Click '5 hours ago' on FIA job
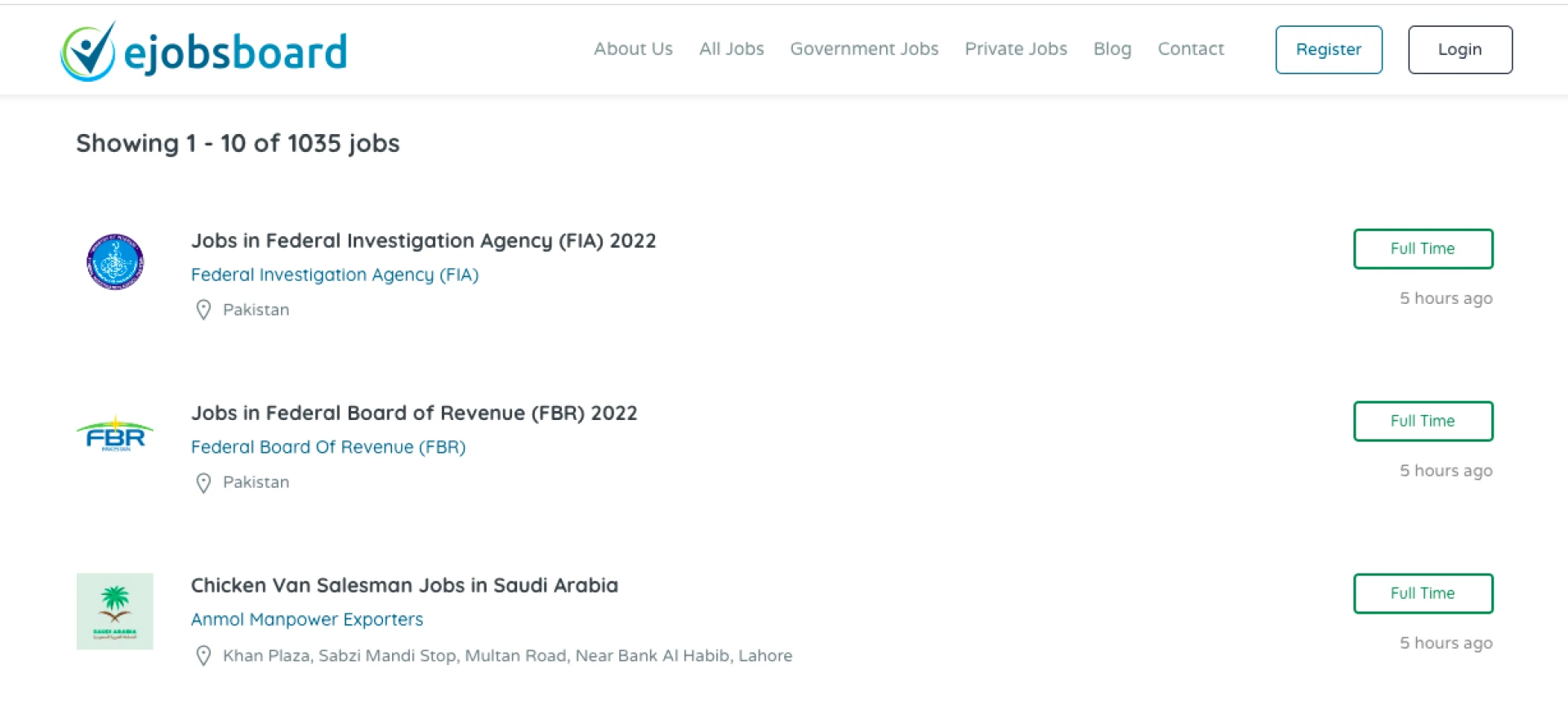 [x=1446, y=298]
